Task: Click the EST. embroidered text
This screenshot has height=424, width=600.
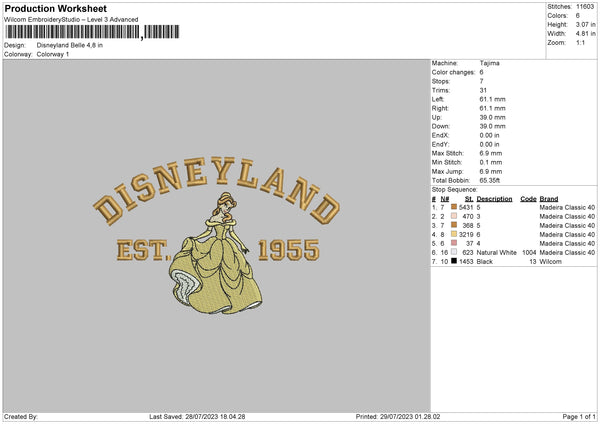Action: [143, 251]
